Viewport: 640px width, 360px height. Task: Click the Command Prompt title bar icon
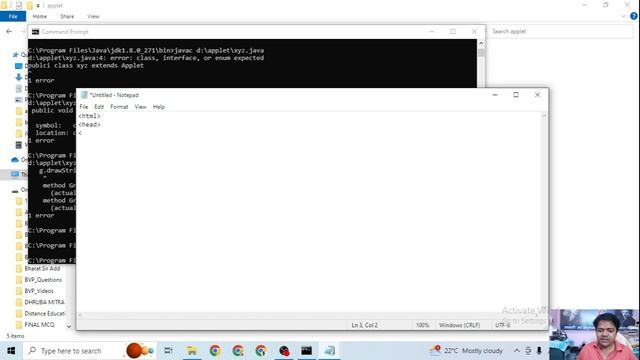pyautogui.click(x=36, y=31)
